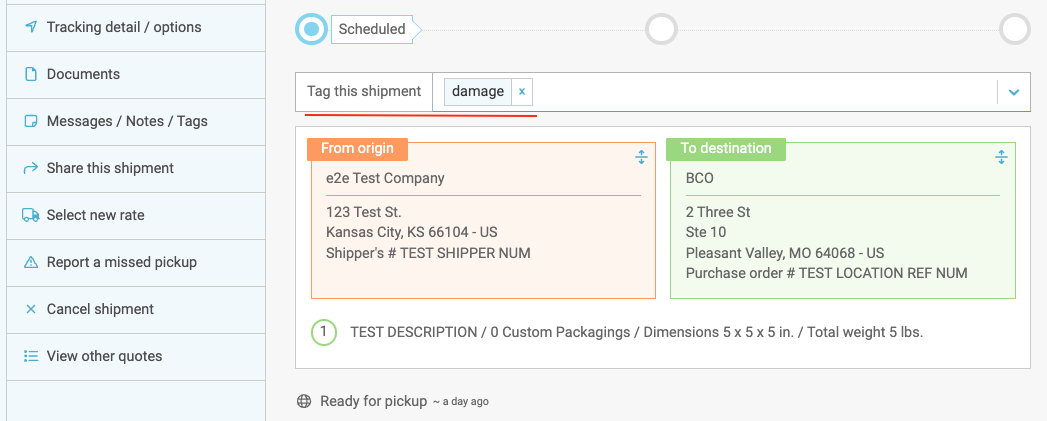Click the Report a missed pickup warning icon
The width and height of the screenshot is (1047, 421).
click(30, 262)
